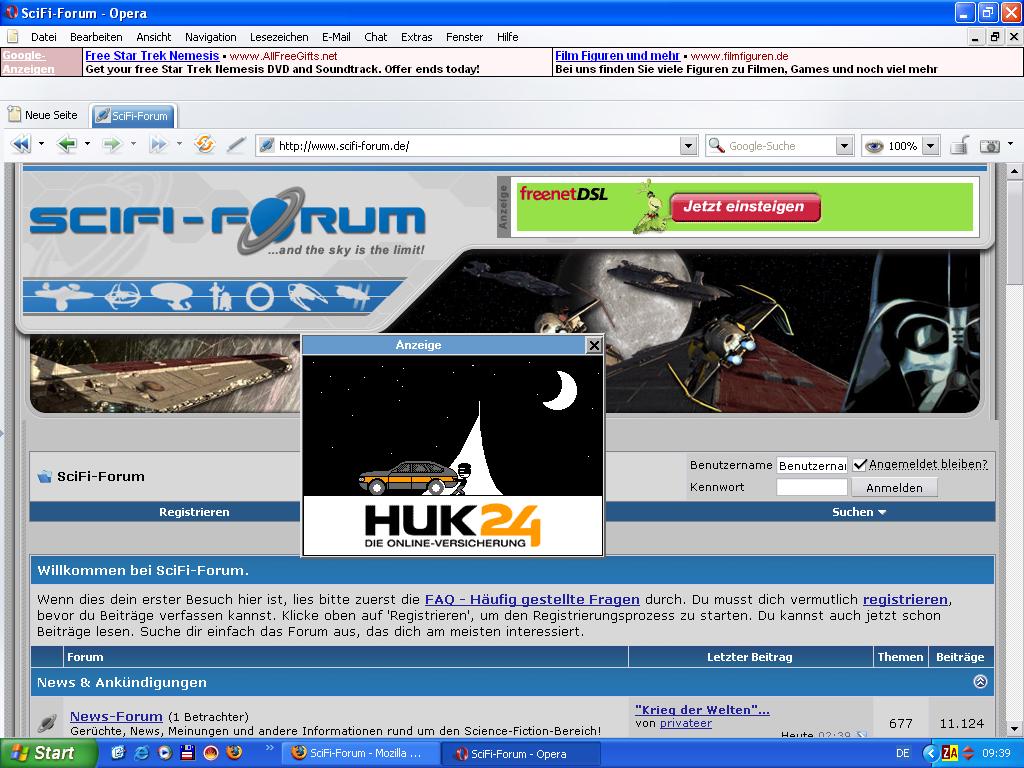
Task: Close the Anzeige ad popup
Action: click(x=594, y=345)
